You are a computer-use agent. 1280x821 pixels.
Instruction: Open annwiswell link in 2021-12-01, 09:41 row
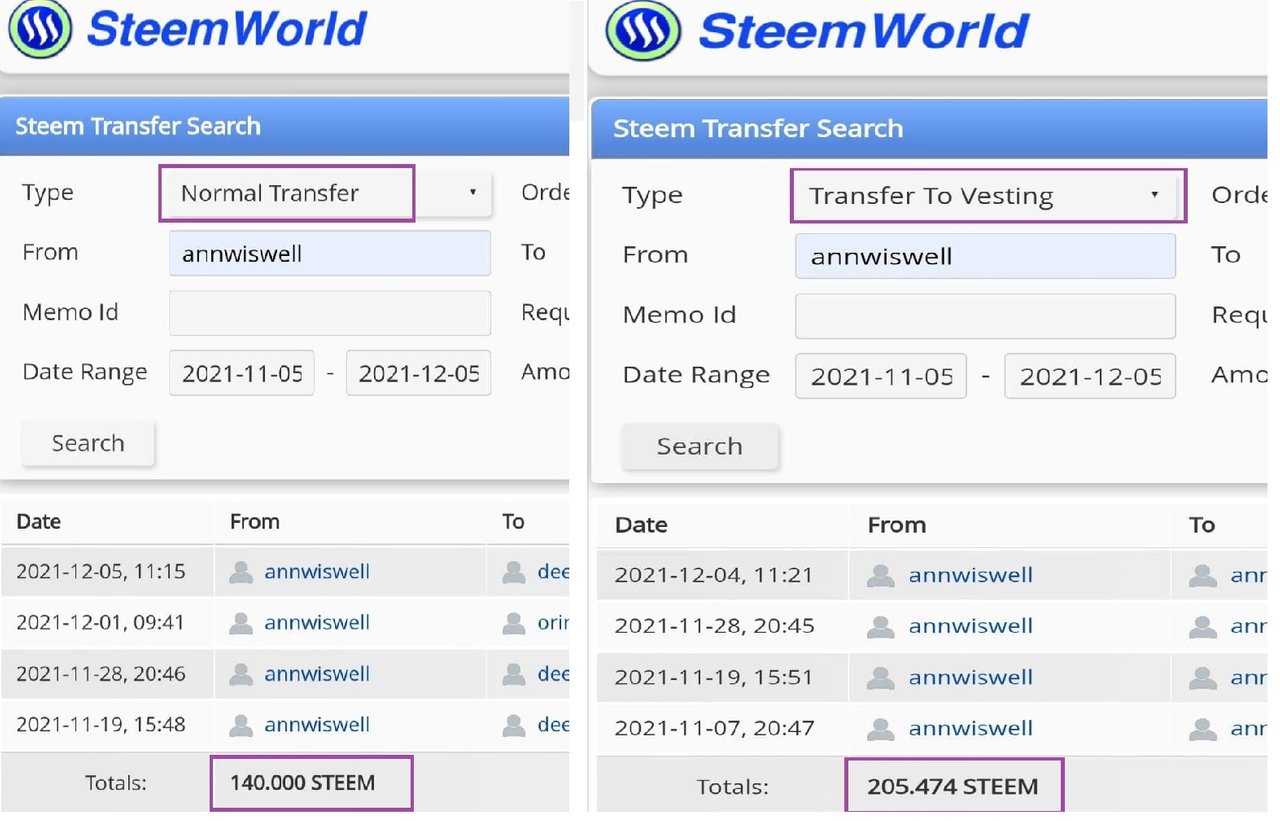tap(317, 623)
